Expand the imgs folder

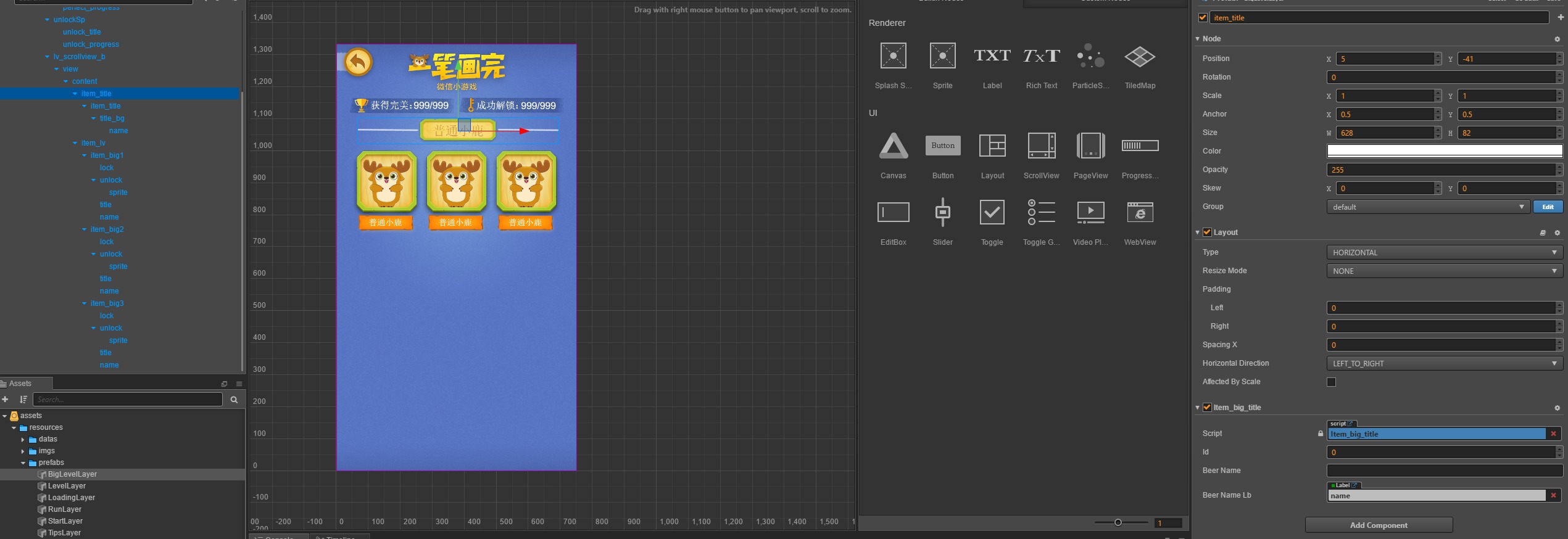click(x=23, y=451)
